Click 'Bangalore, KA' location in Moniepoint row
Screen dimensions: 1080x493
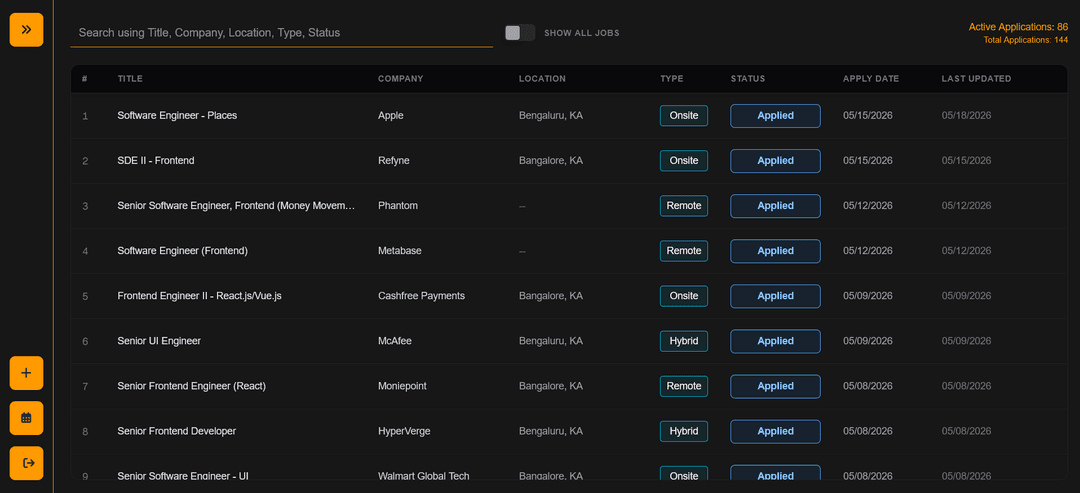click(551, 386)
